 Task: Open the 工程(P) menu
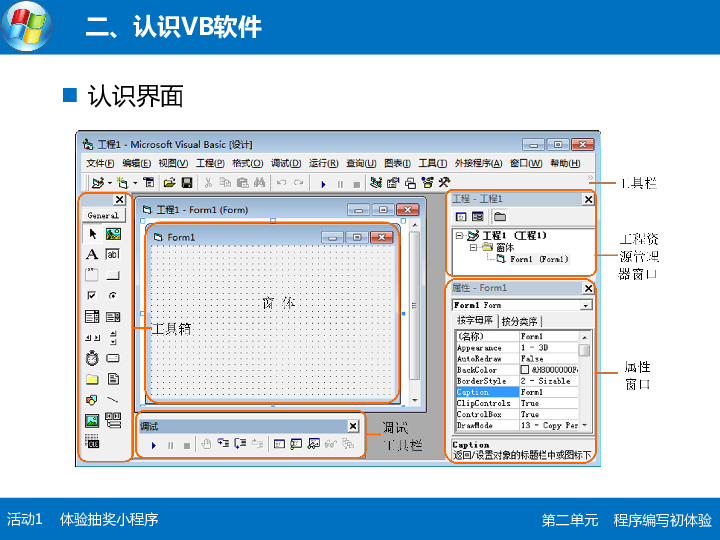point(210,163)
